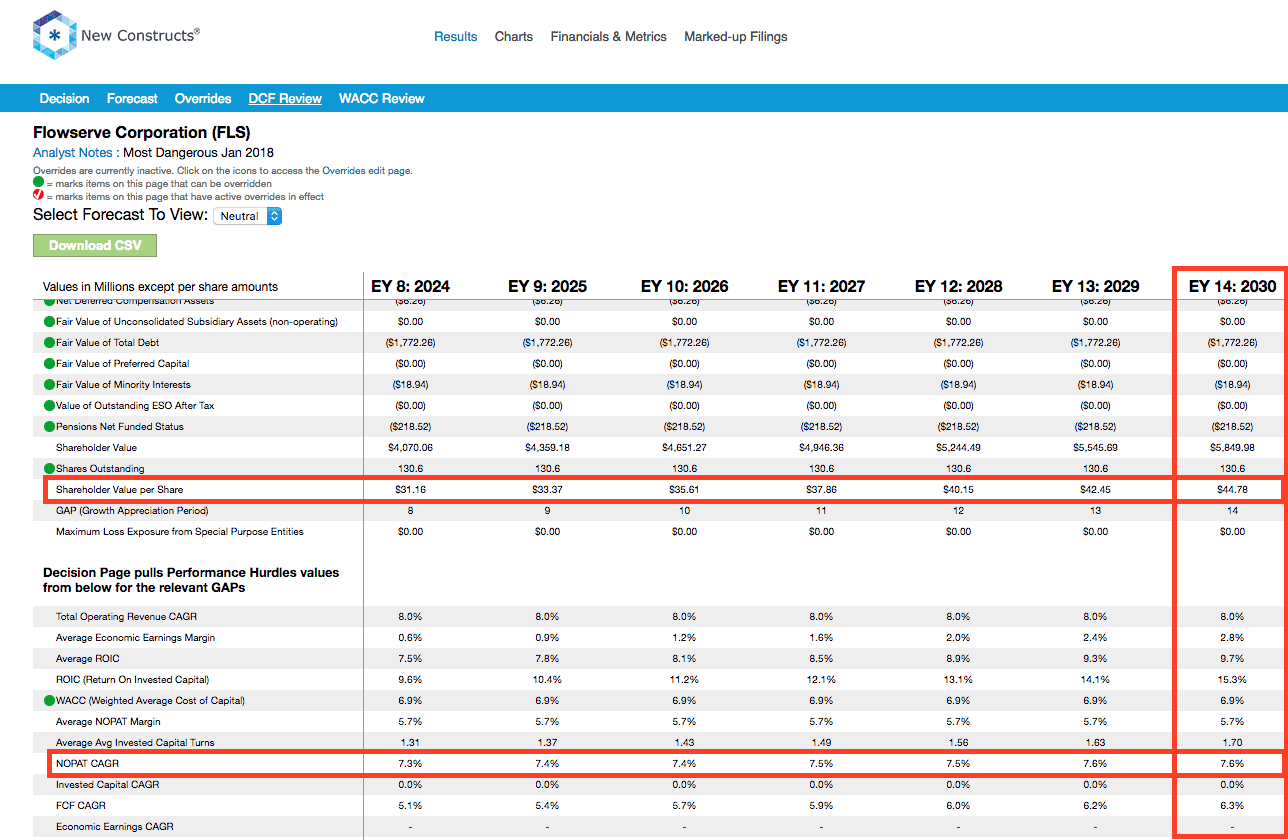Click the FCF CAGR row label
1288x840 pixels.
click(x=81, y=806)
